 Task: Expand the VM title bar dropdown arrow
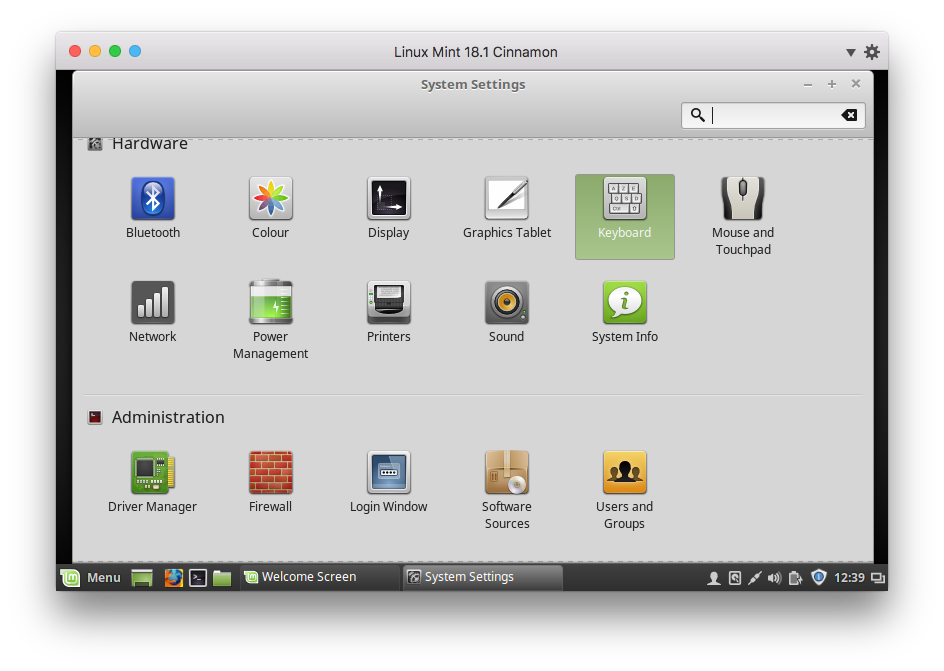(x=851, y=52)
